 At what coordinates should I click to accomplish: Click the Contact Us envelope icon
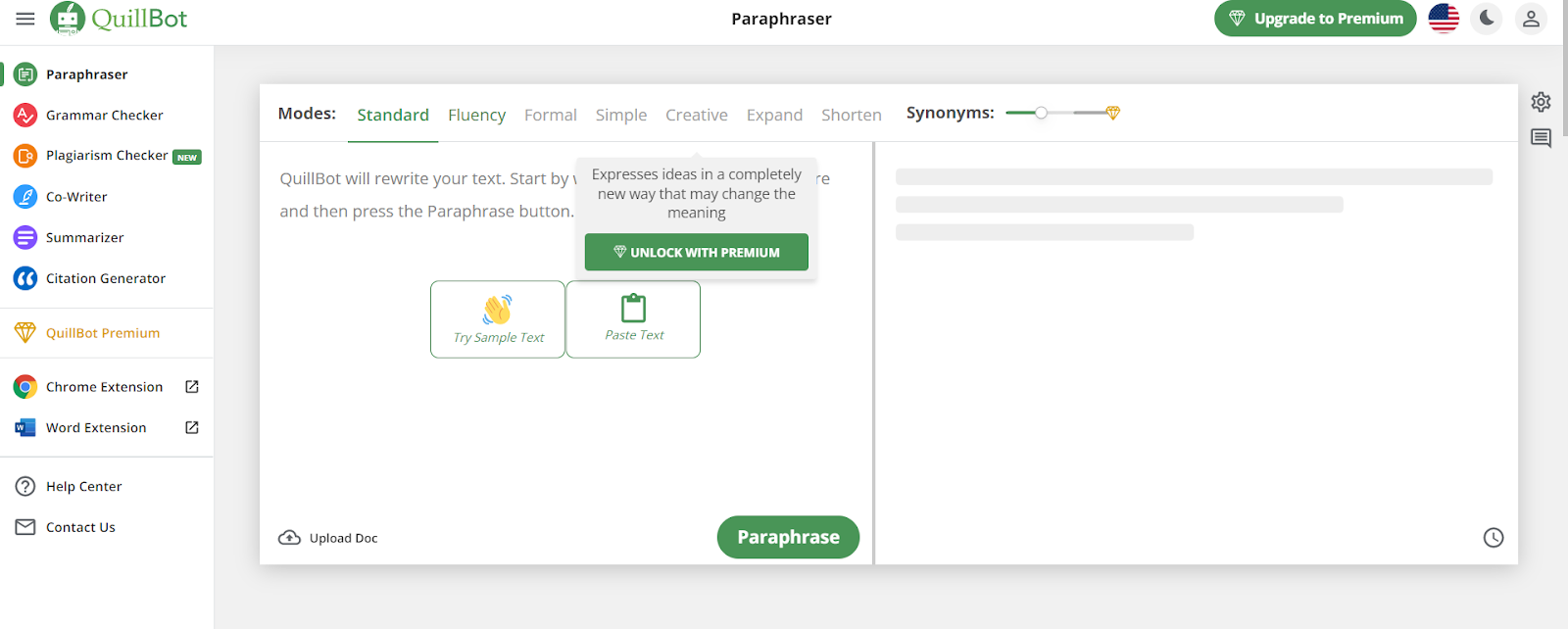click(25, 527)
